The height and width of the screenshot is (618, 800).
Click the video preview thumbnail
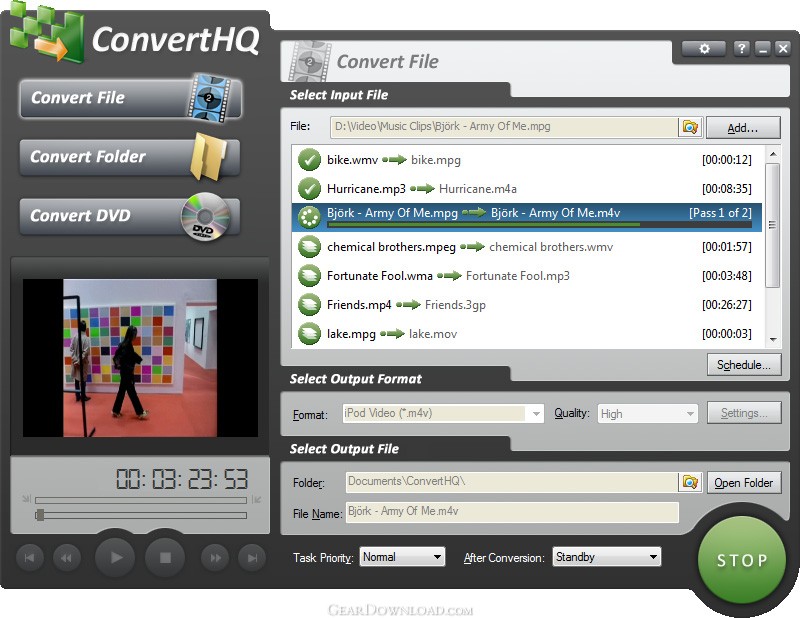(x=140, y=358)
